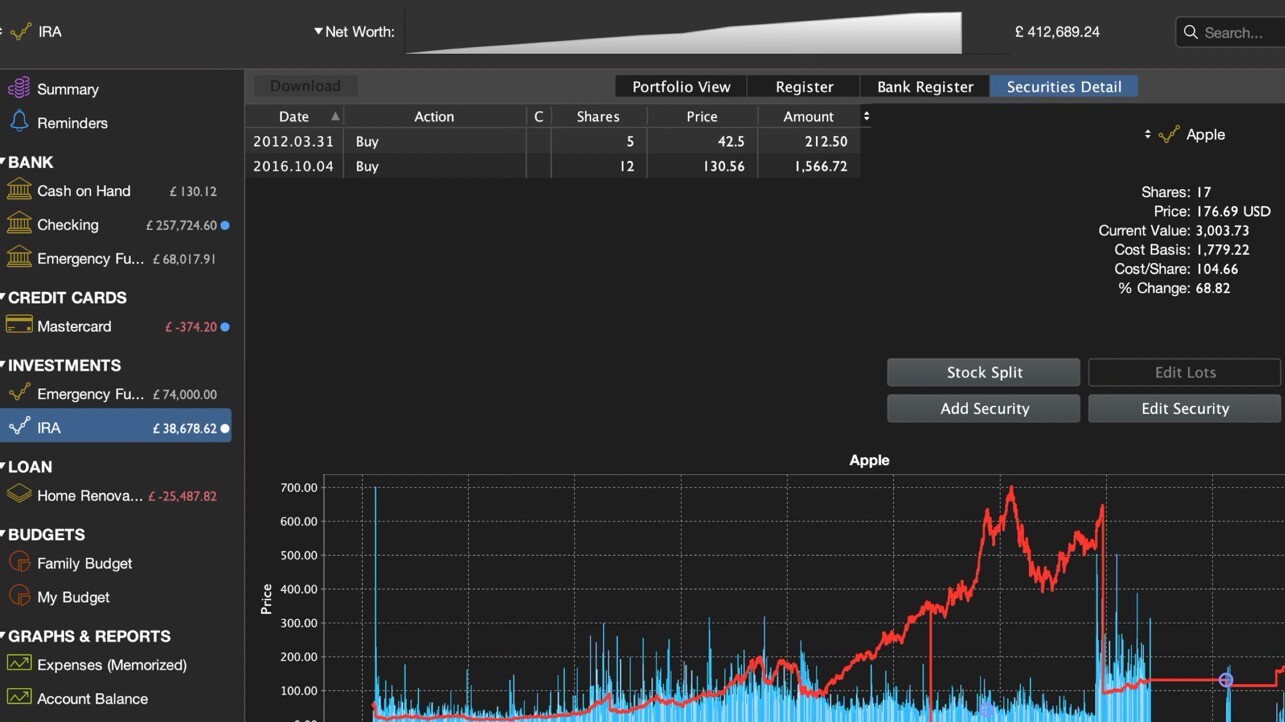Viewport: 1285px width, 722px height.
Task: Click the Expenses (Memorized) graph icon
Action: click(x=18, y=664)
